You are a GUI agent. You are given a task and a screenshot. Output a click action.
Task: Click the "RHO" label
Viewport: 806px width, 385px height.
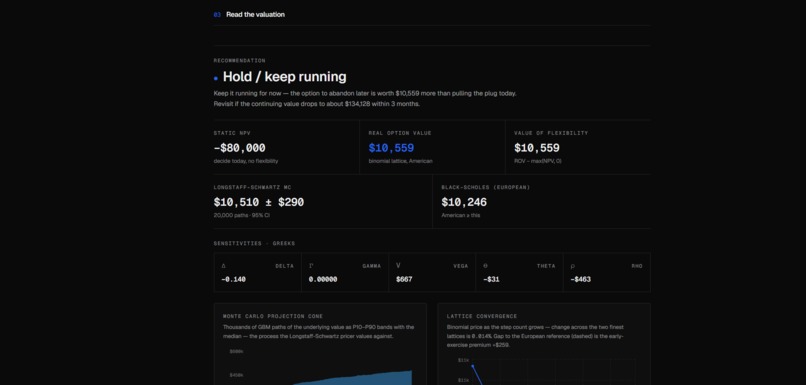pos(637,266)
